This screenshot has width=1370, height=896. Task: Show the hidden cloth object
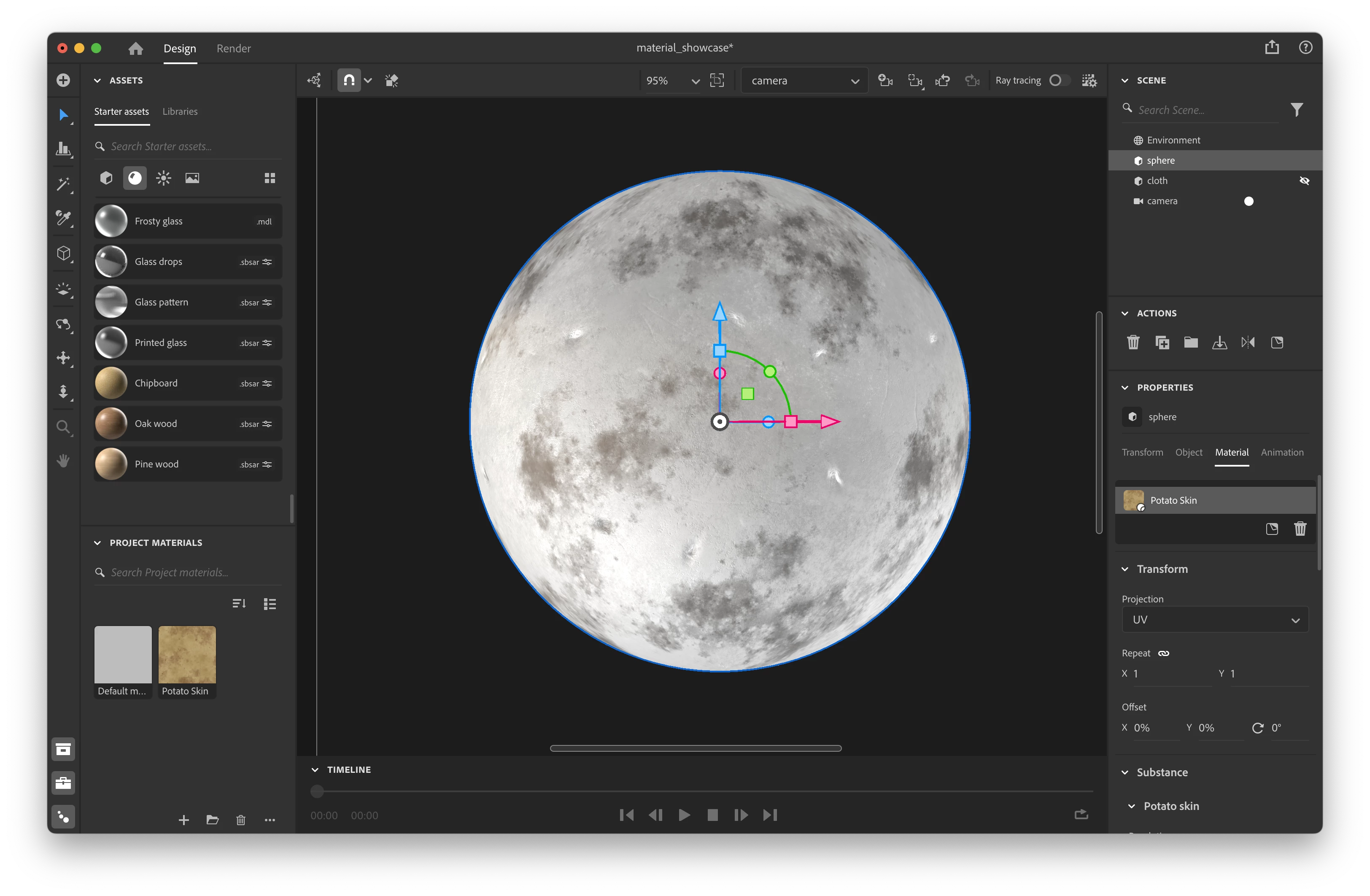click(x=1304, y=181)
